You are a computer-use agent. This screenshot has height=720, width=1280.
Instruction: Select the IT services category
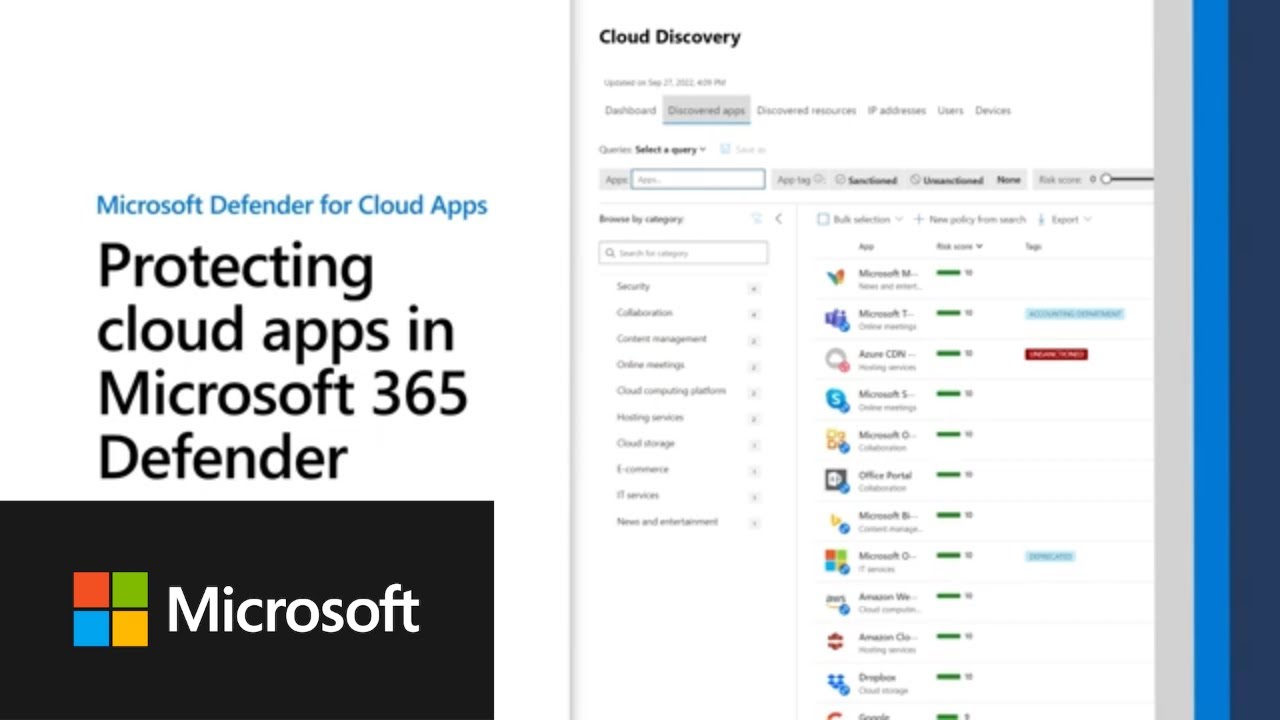[637, 495]
